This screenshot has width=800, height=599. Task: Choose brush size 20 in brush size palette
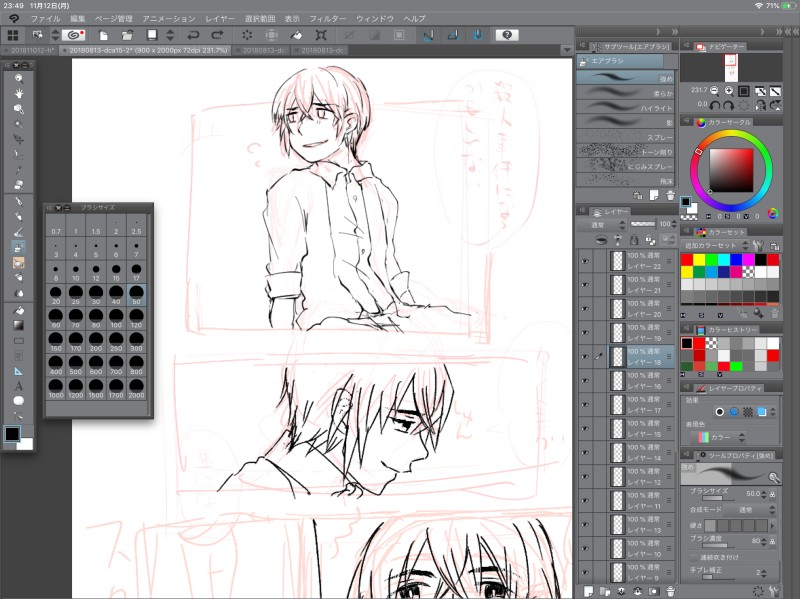(56, 295)
